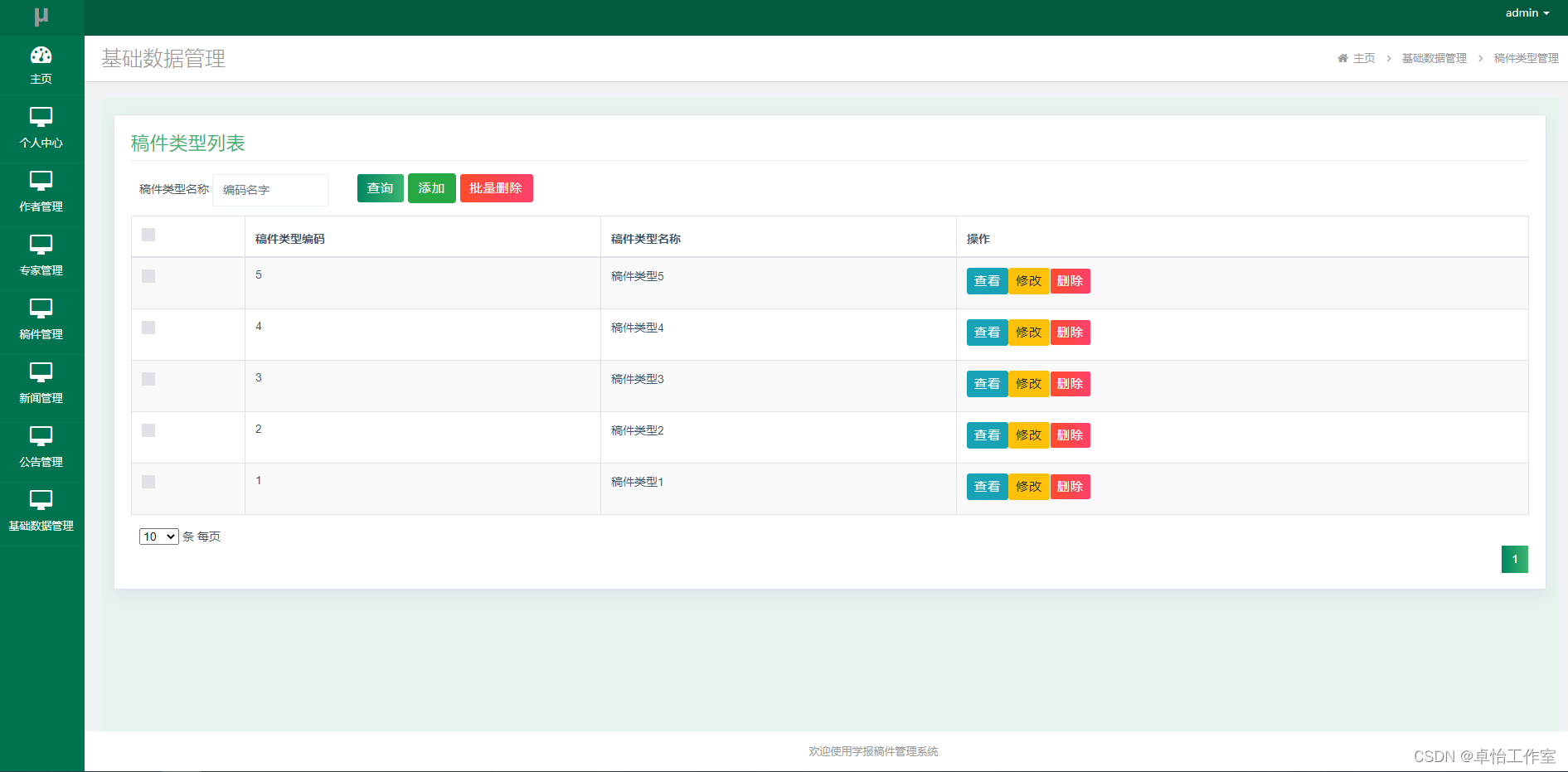Open the admin user dropdown
Viewport: 1568px width, 772px height.
pos(1527,13)
